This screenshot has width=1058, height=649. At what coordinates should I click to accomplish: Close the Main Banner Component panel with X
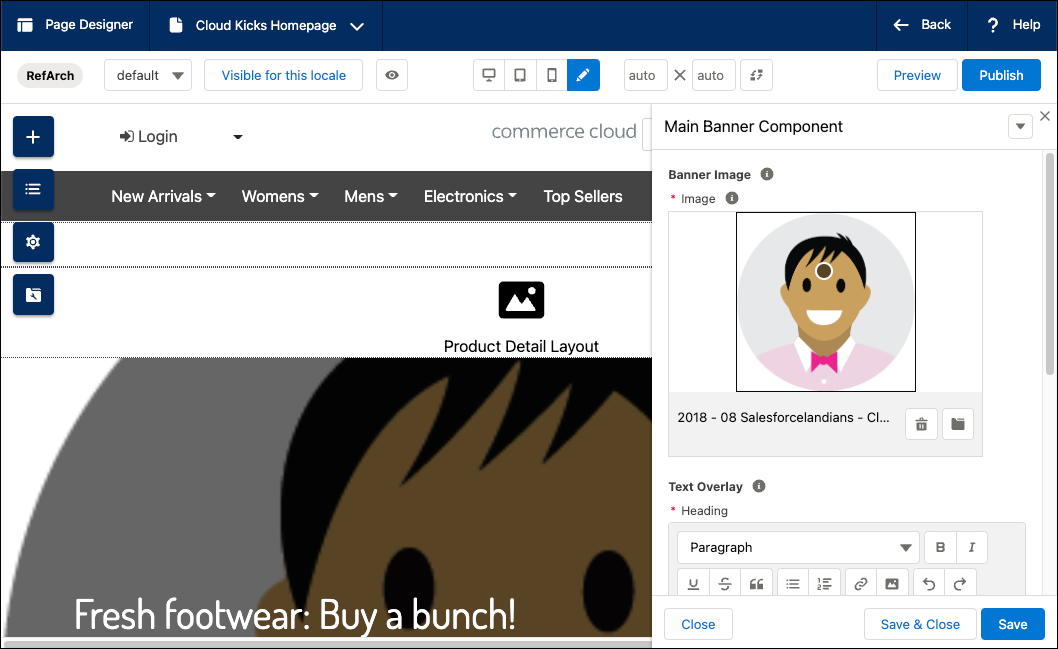[x=1045, y=116]
